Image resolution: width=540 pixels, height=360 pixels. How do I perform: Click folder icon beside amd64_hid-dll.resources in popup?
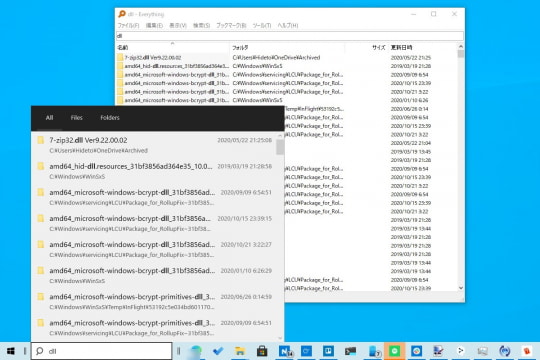(x=41, y=166)
